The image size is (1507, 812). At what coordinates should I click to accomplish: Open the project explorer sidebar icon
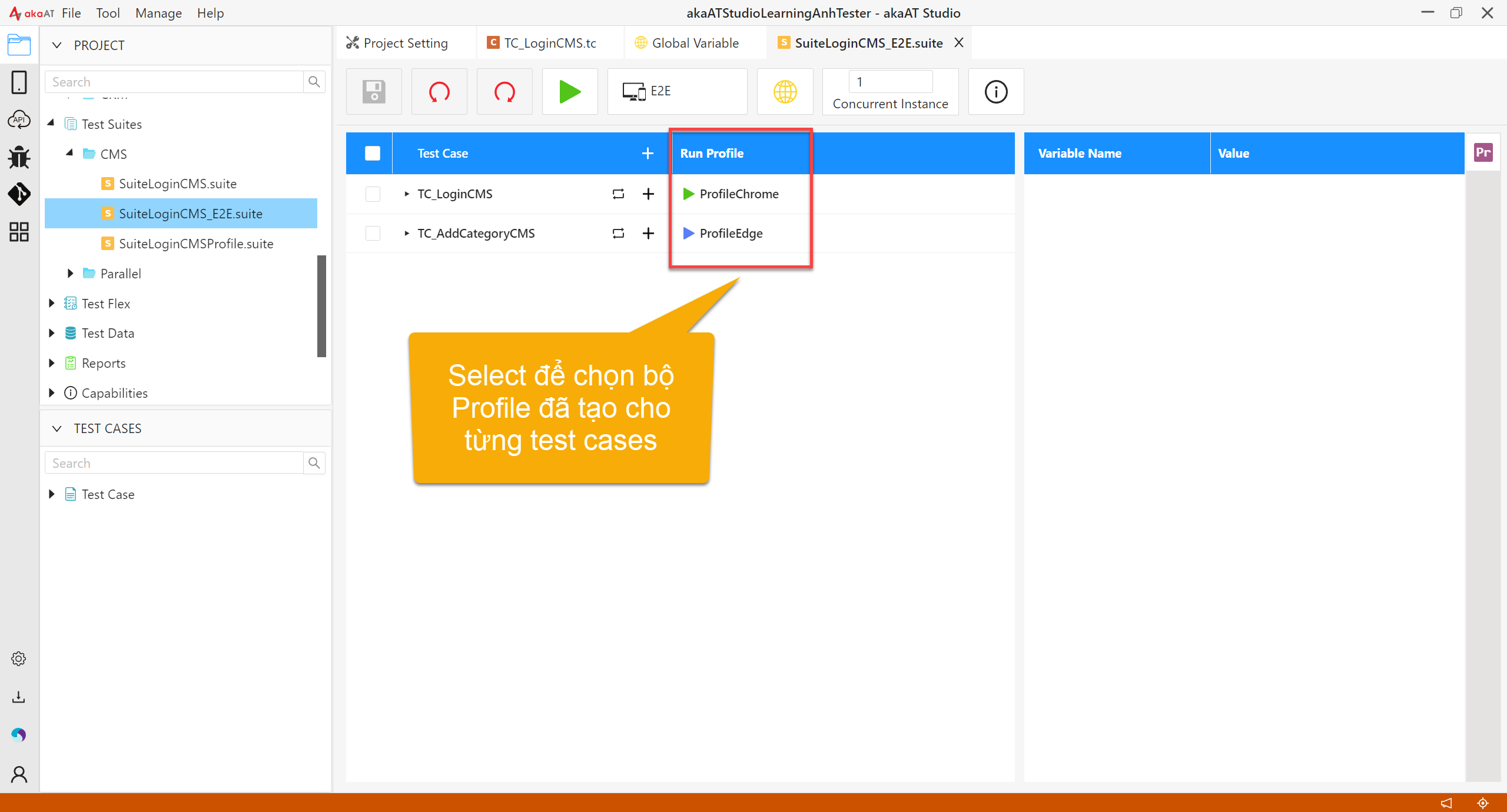coord(19,45)
